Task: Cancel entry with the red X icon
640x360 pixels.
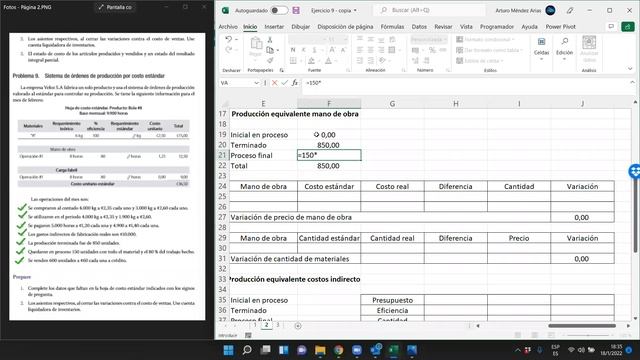Action: pos(274,83)
